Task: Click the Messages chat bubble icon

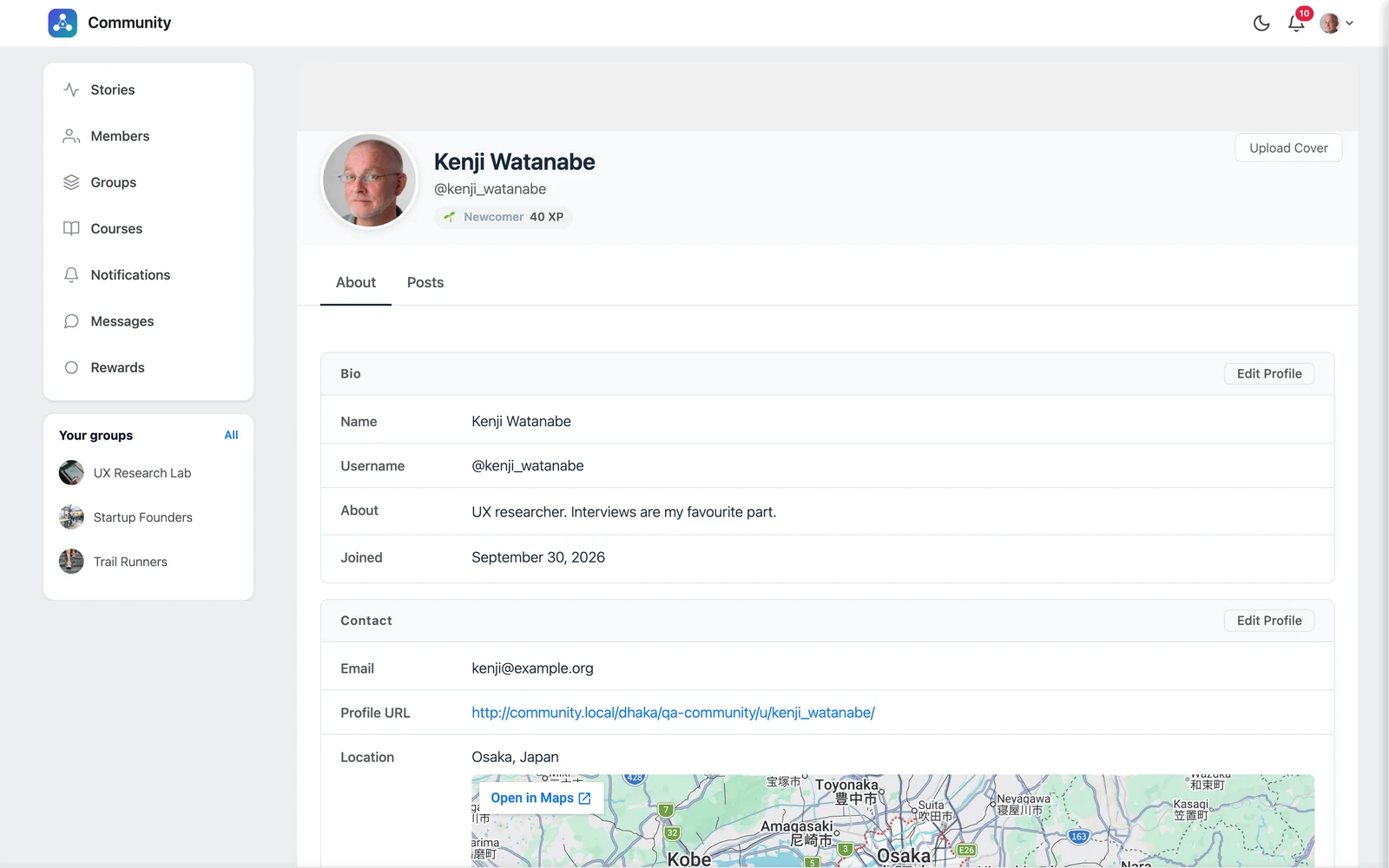Action: (x=71, y=321)
